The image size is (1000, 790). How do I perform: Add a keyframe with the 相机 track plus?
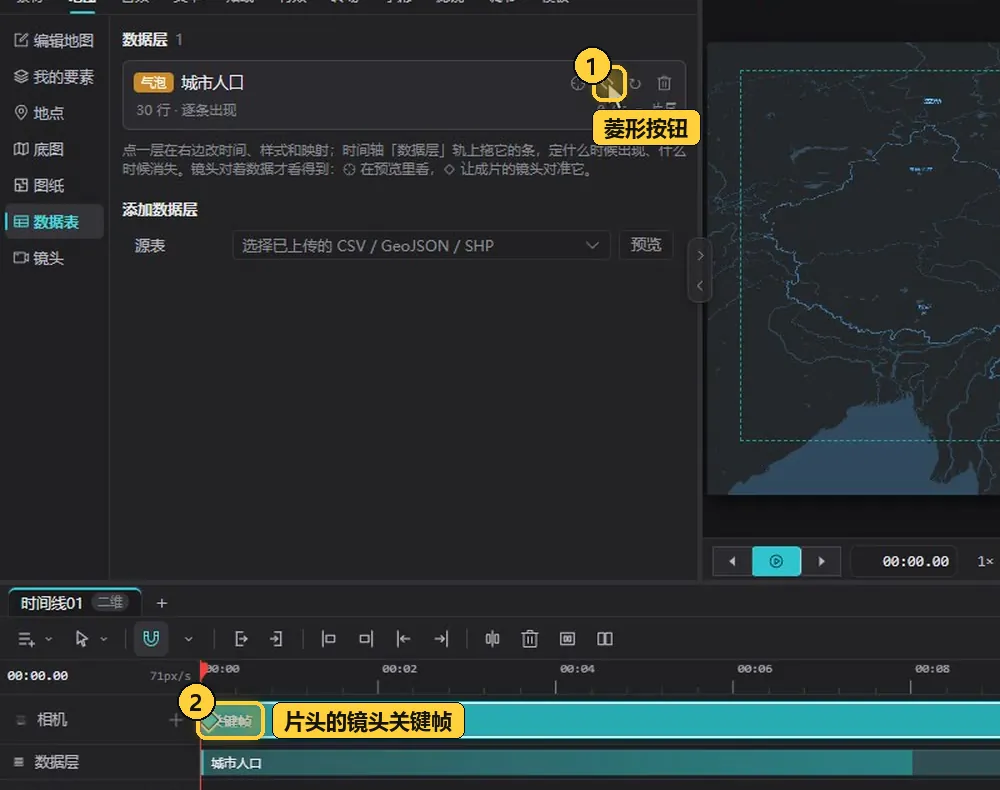175,720
